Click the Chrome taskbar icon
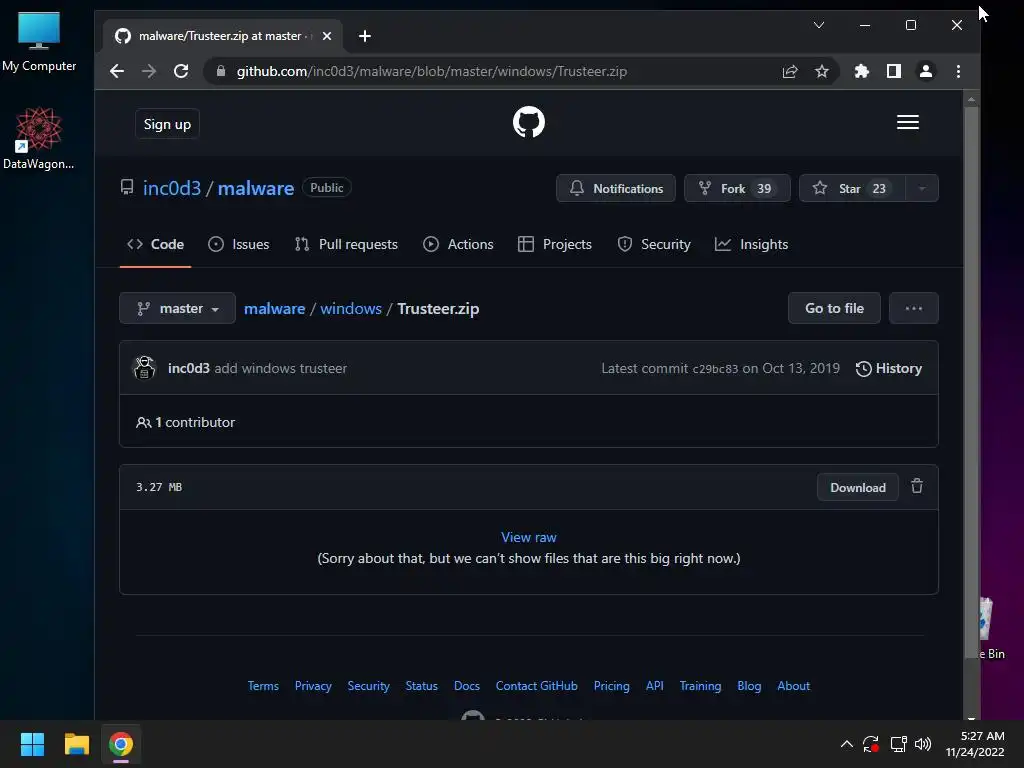This screenshot has width=1024, height=768. click(121, 744)
